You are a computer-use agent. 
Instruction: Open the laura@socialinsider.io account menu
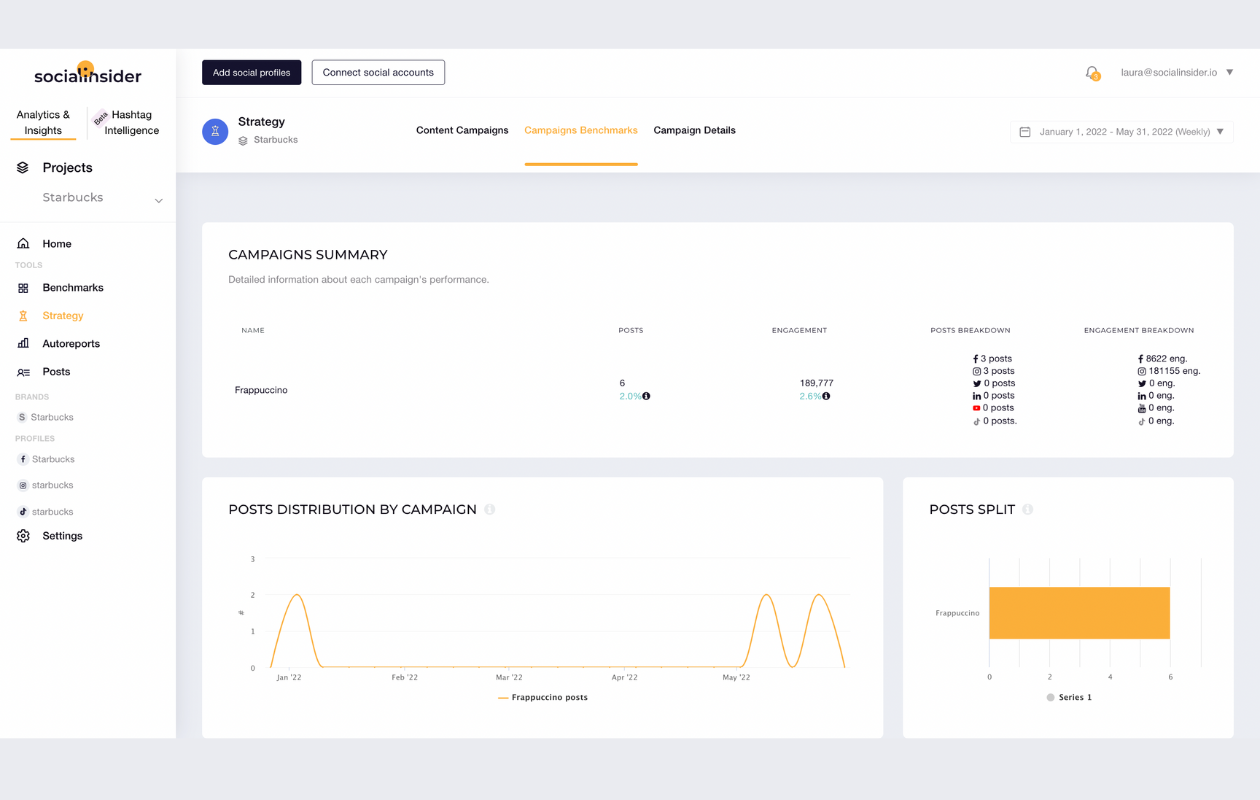[1177, 72]
